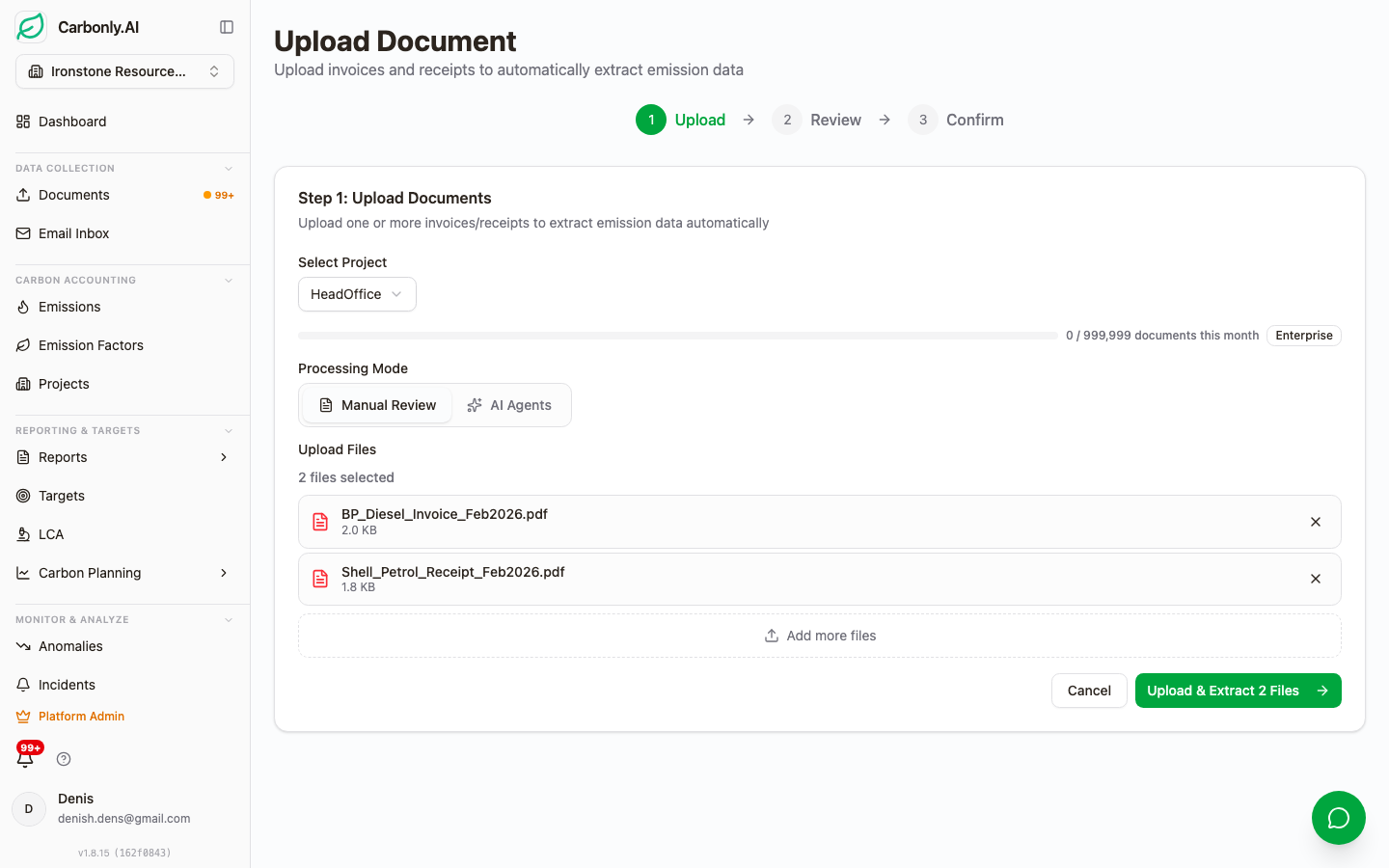Expand the Reports submenu arrow

pyautogui.click(x=224, y=457)
